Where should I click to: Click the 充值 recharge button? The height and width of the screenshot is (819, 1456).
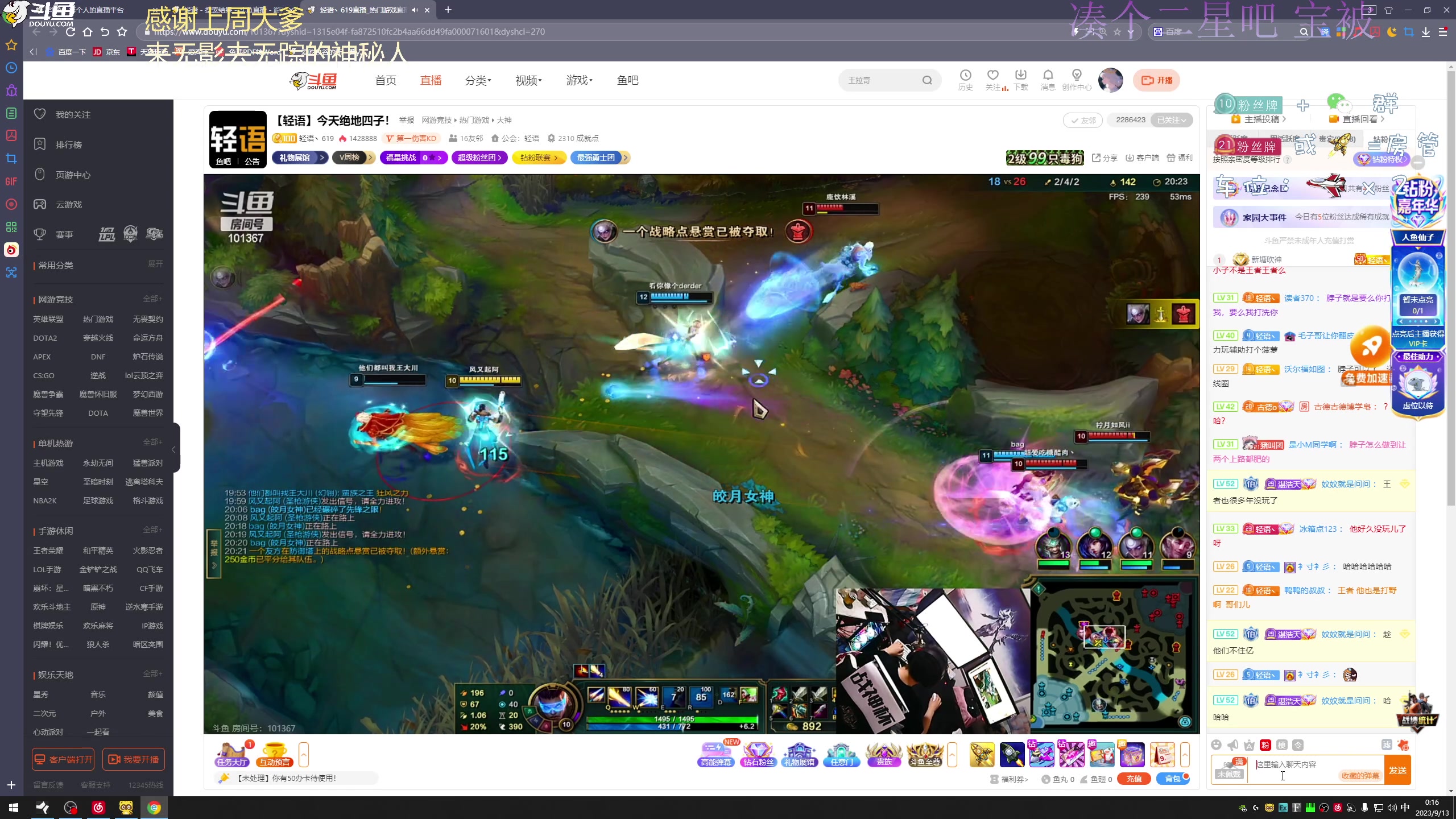pyautogui.click(x=1134, y=779)
